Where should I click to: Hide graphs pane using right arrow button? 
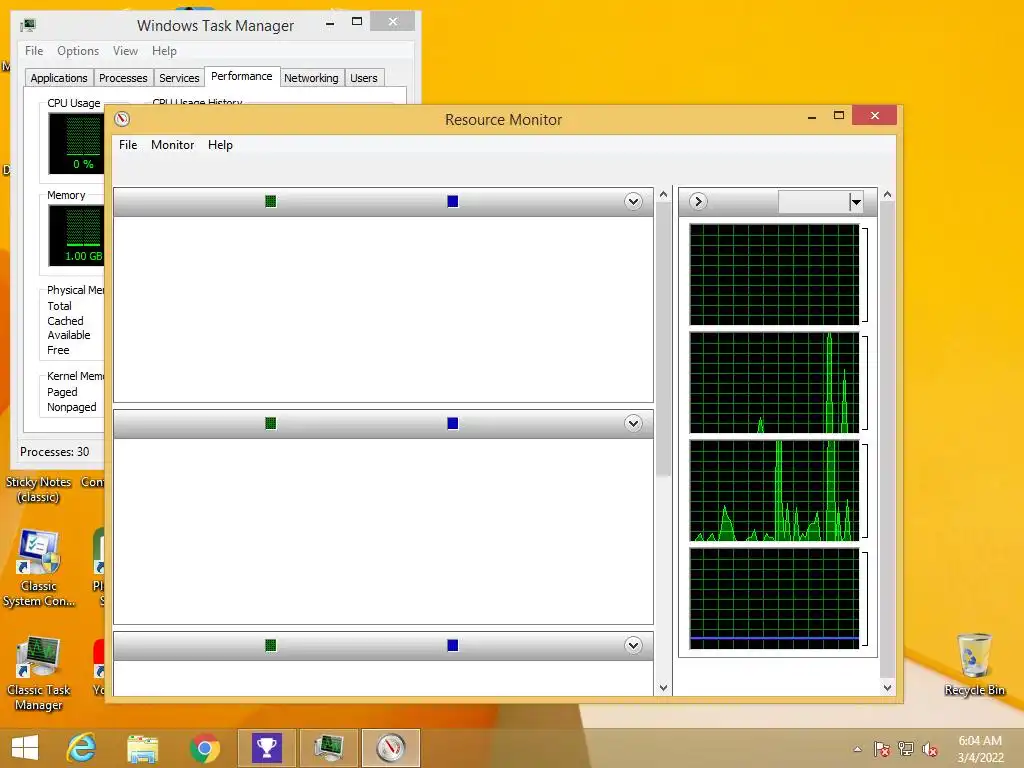(x=698, y=201)
